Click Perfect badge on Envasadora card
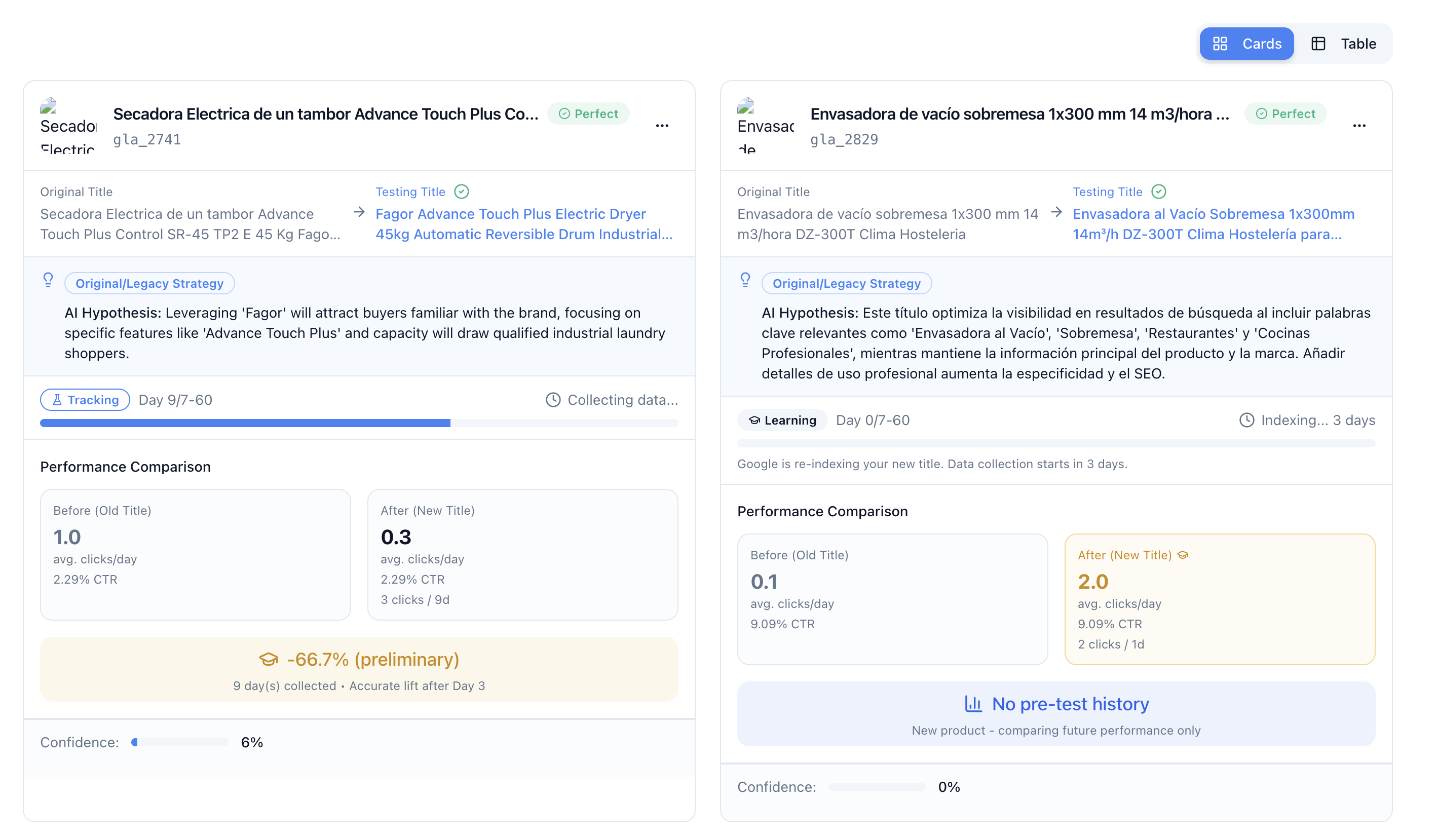This screenshot has width=1437, height=840. (x=1285, y=114)
